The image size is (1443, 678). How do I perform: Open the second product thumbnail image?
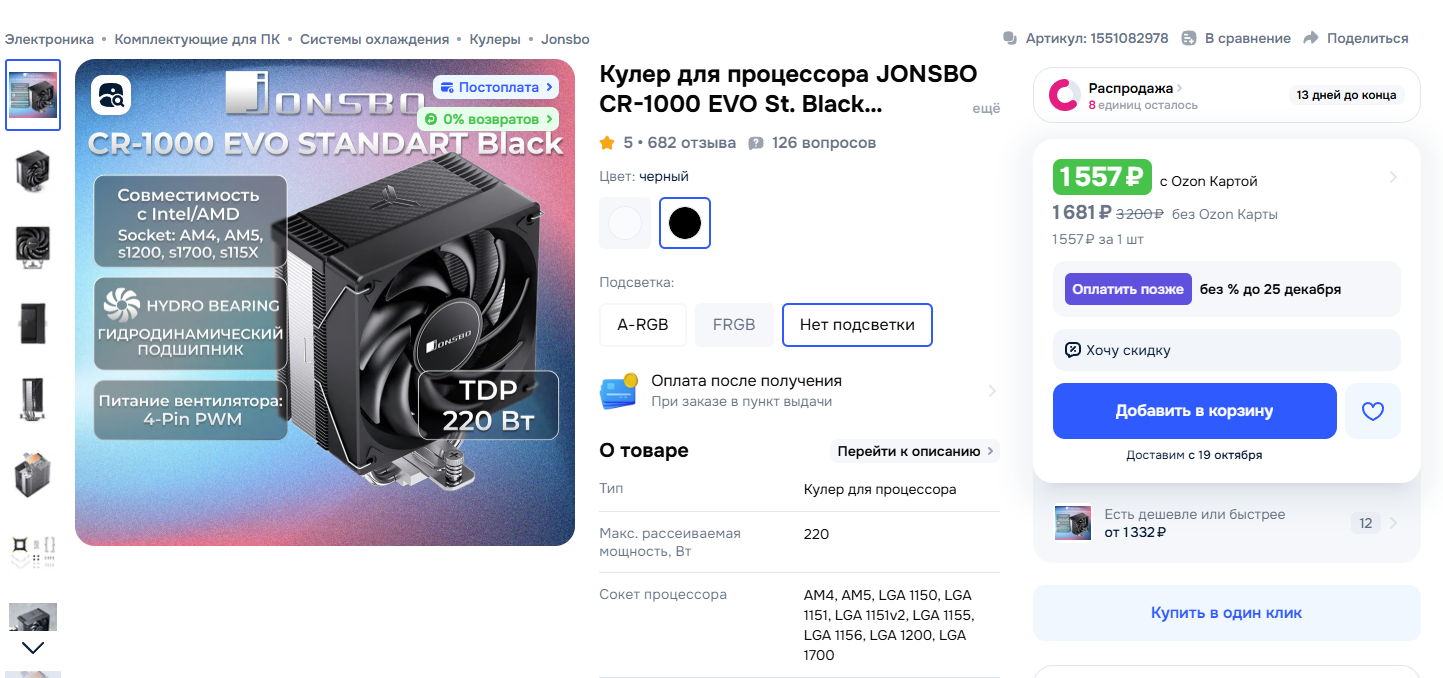[x=33, y=170]
